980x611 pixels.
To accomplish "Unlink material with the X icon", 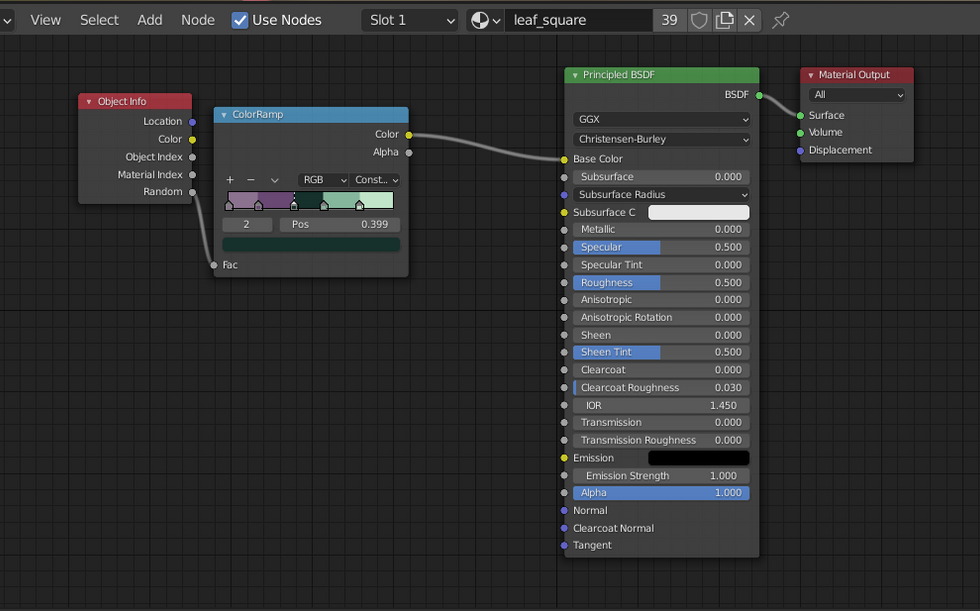I will pos(749,21).
